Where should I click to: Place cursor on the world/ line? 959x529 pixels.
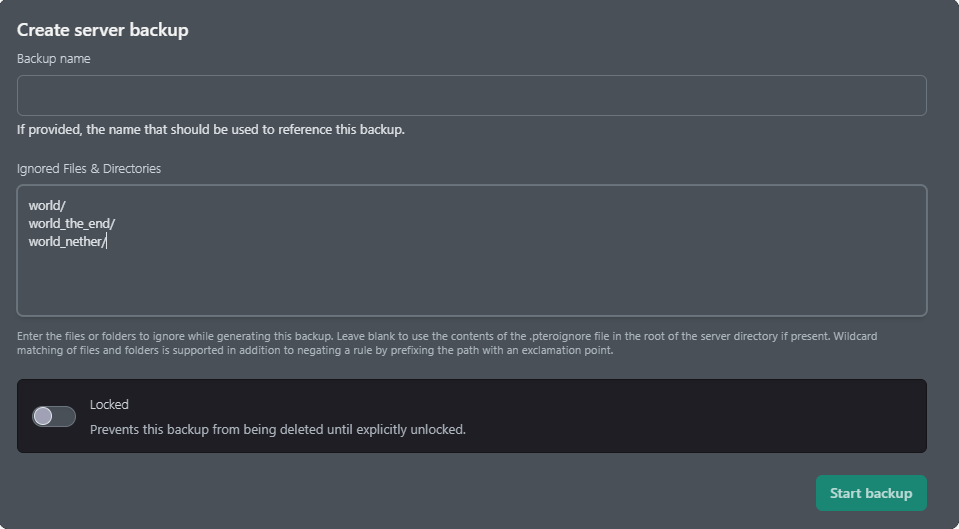[x=47, y=205]
